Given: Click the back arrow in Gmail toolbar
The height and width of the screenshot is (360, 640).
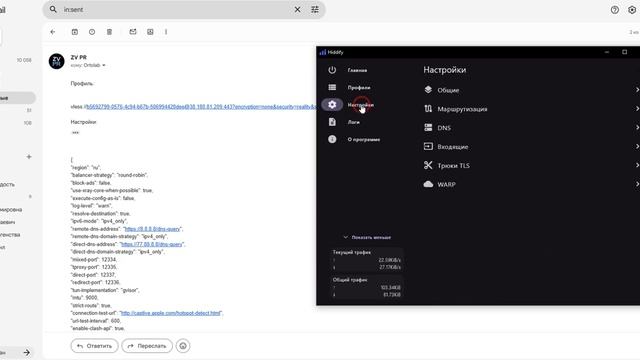Looking at the screenshot, I should (53, 32).
